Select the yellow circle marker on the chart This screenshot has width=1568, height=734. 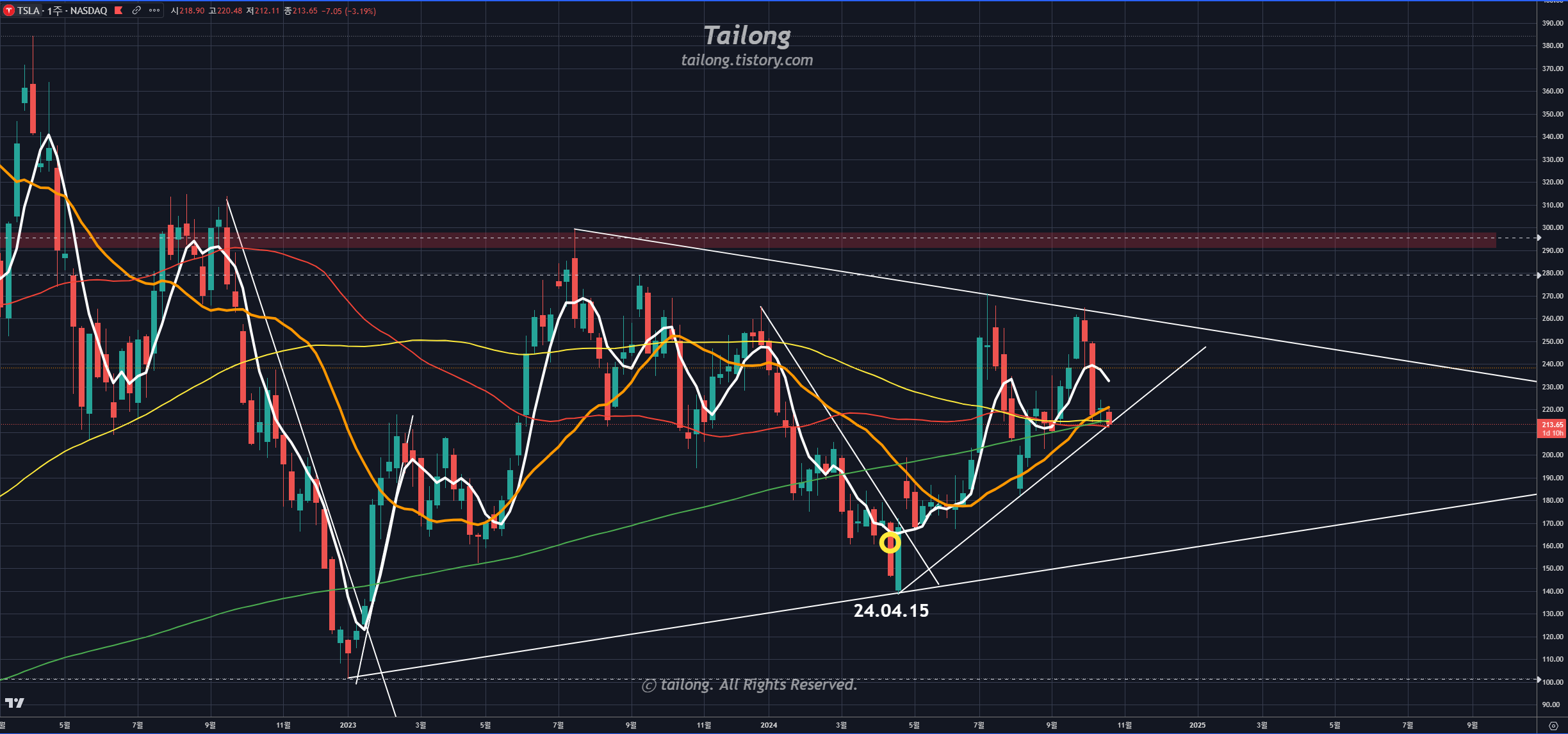pos(890,543)
